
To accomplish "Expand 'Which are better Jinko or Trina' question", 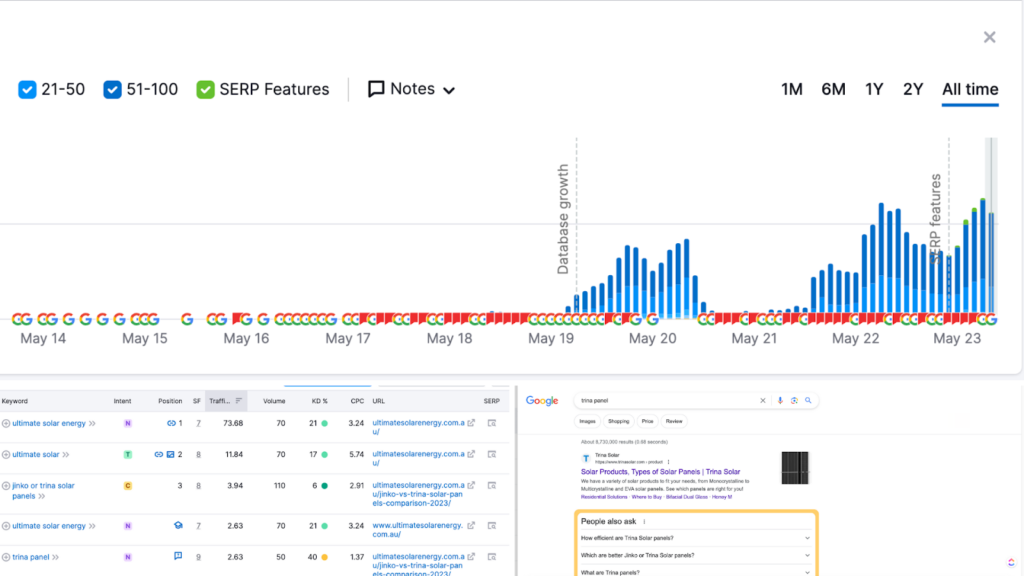I will (x=807, y=555).
